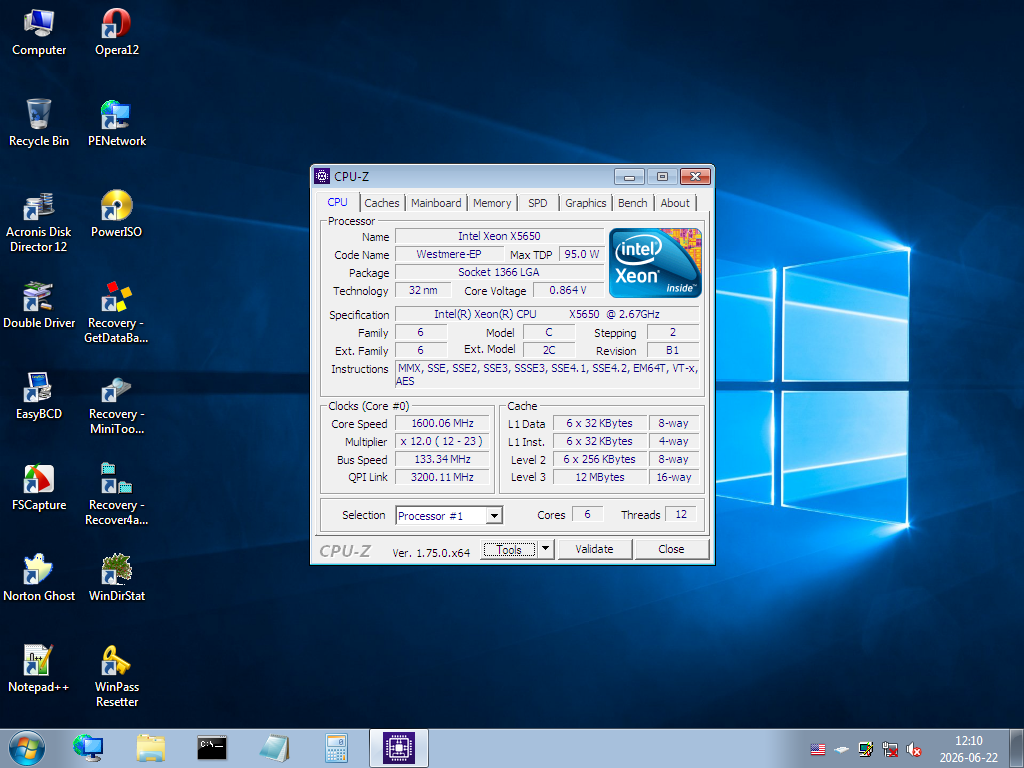Screen dimensions: 1024x768
Task: Show the About tab
Action: [x=675, y=203]
